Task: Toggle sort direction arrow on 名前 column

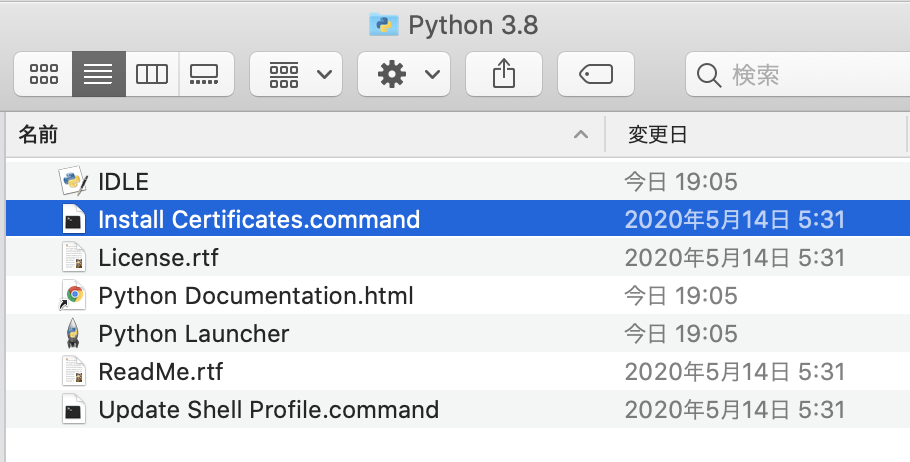Action: click(x=580, y=135)
